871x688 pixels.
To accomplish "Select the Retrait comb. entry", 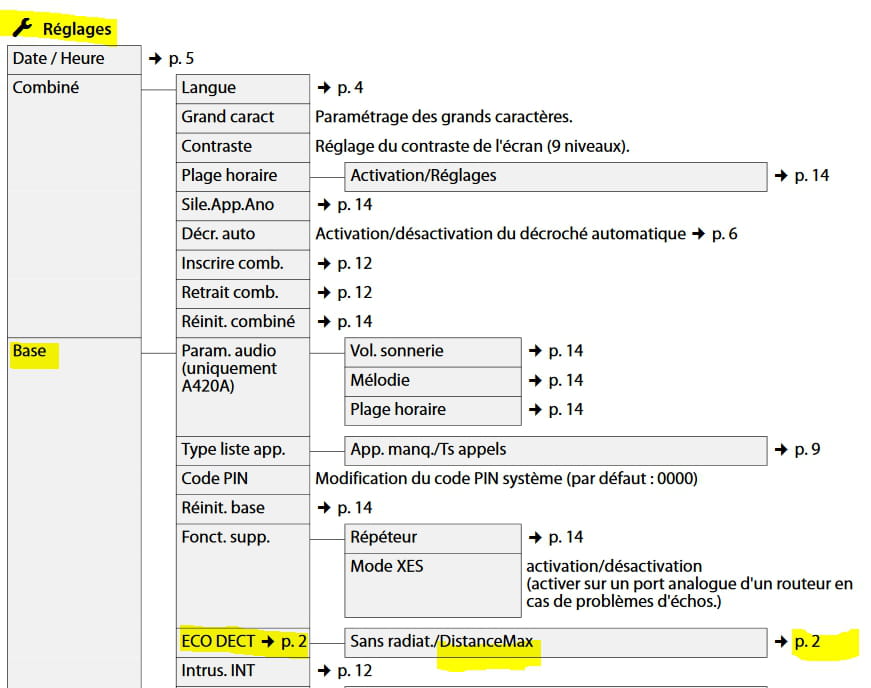I will click(x=243, y=294).
